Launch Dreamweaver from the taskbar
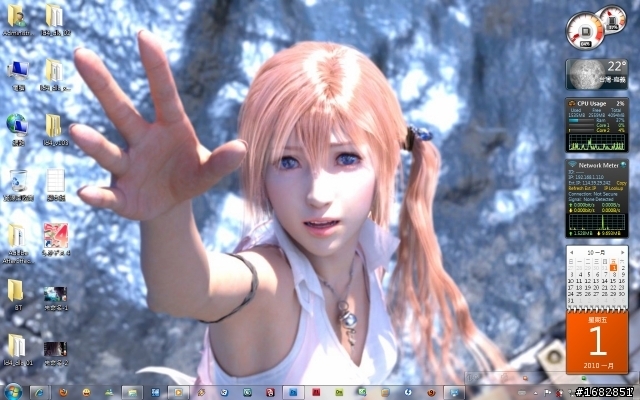Screen dimensions: 640x400 (339, 392)
